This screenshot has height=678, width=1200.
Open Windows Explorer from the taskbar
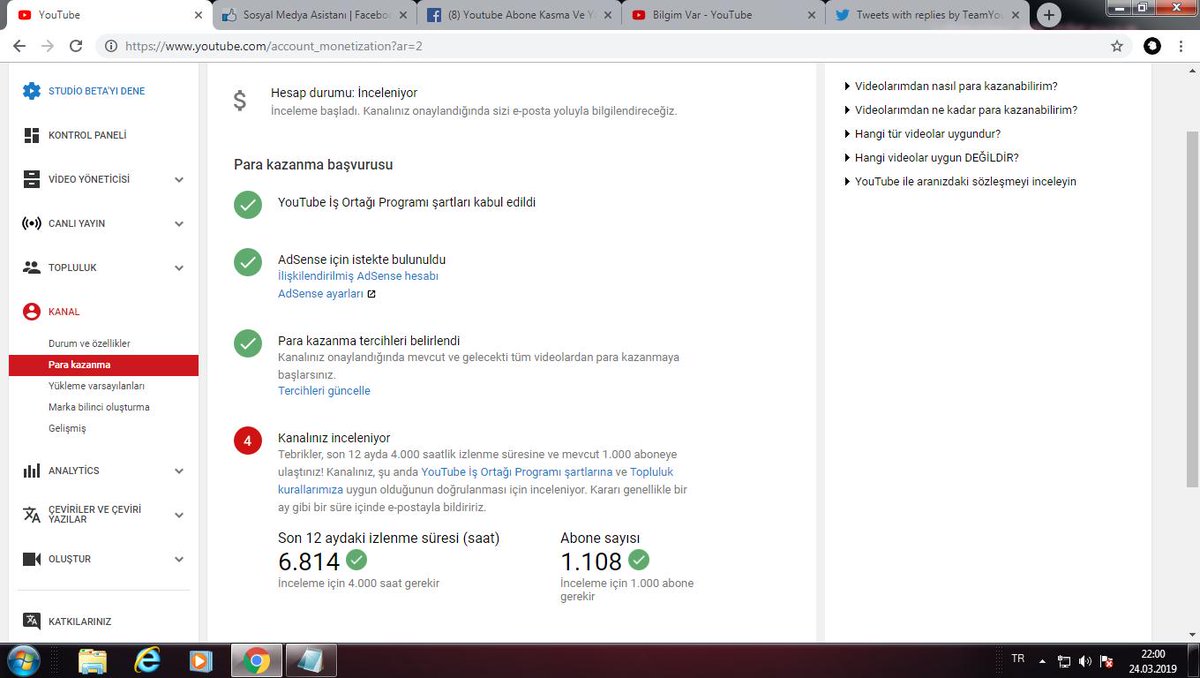(x=92, y=660)
